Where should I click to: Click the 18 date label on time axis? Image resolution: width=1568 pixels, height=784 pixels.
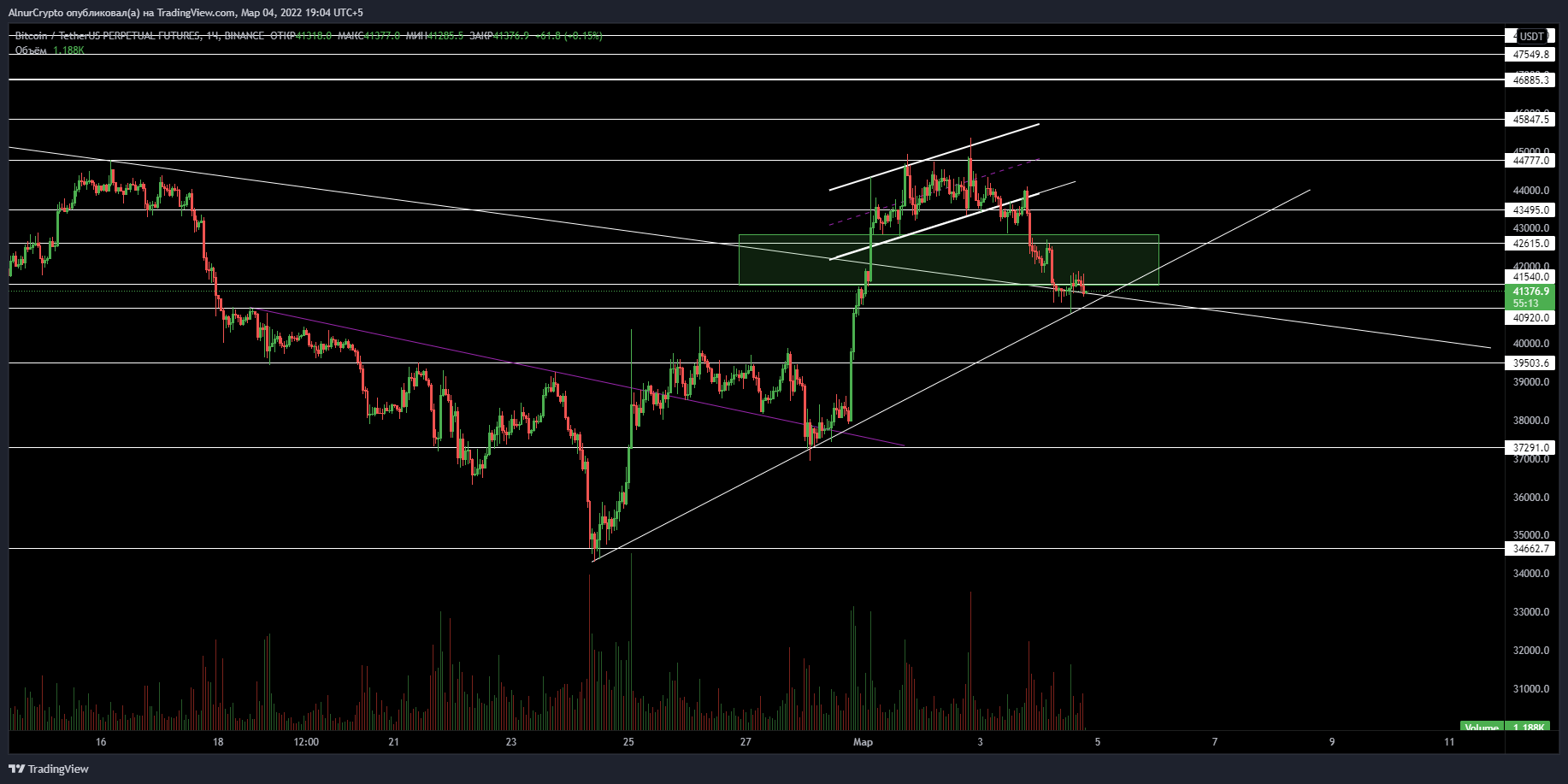click(x=218, y=742)
